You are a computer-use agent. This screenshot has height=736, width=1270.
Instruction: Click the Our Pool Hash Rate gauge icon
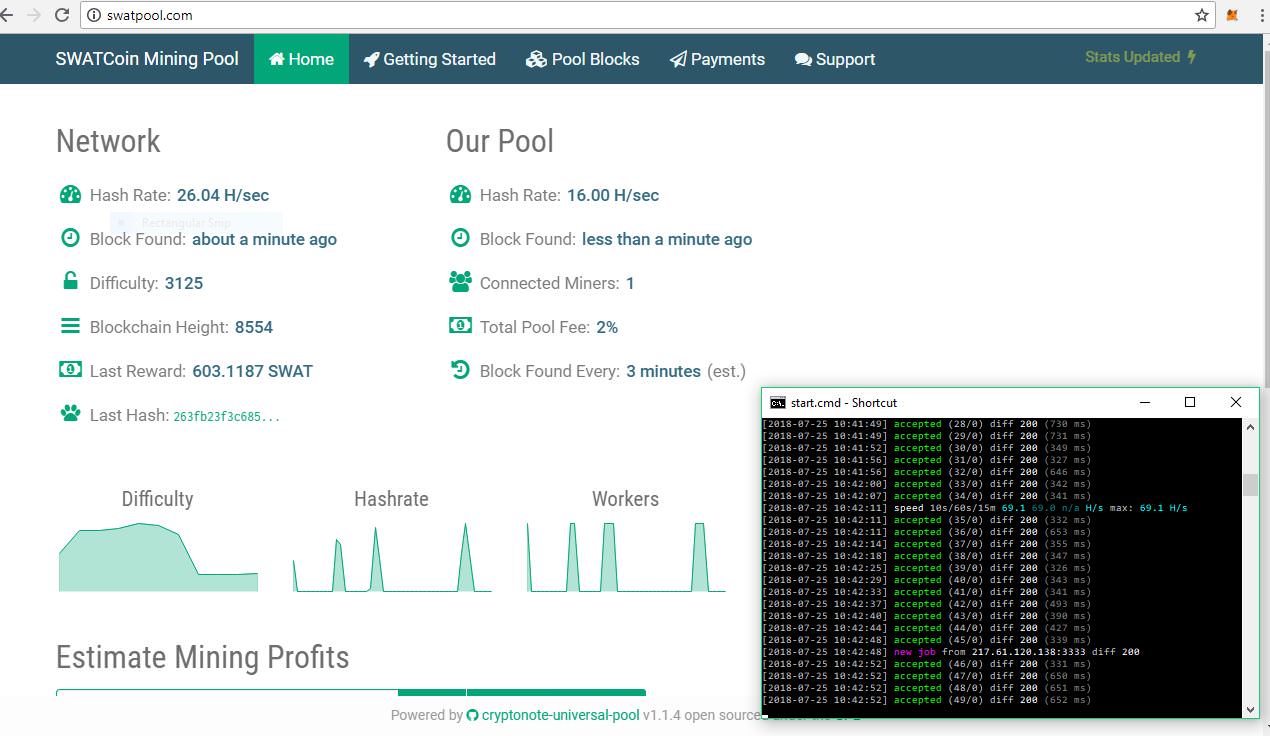tap(460, 195)
